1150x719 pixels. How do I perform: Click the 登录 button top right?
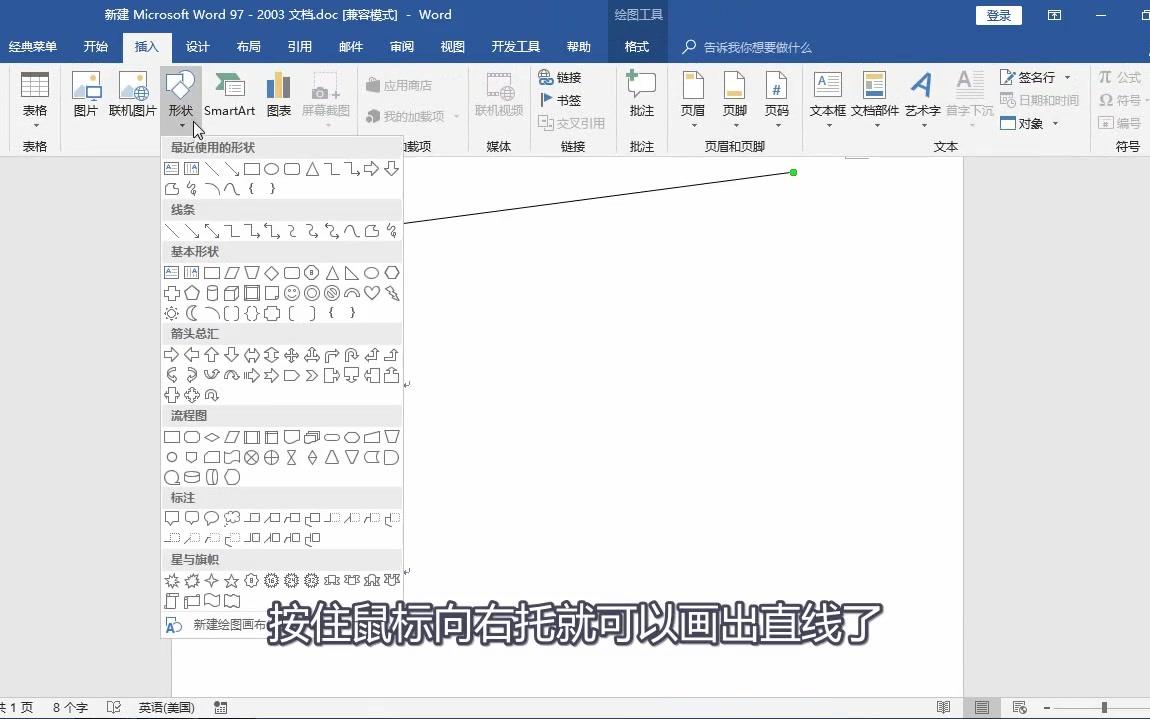[x=998, y=15]
